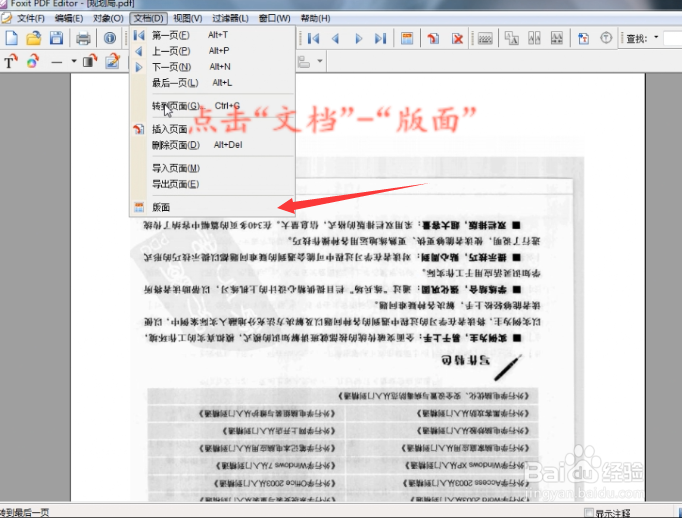Expand the line style dropdown arrow
Screen dimensions: 682x518
click(74, 61)
